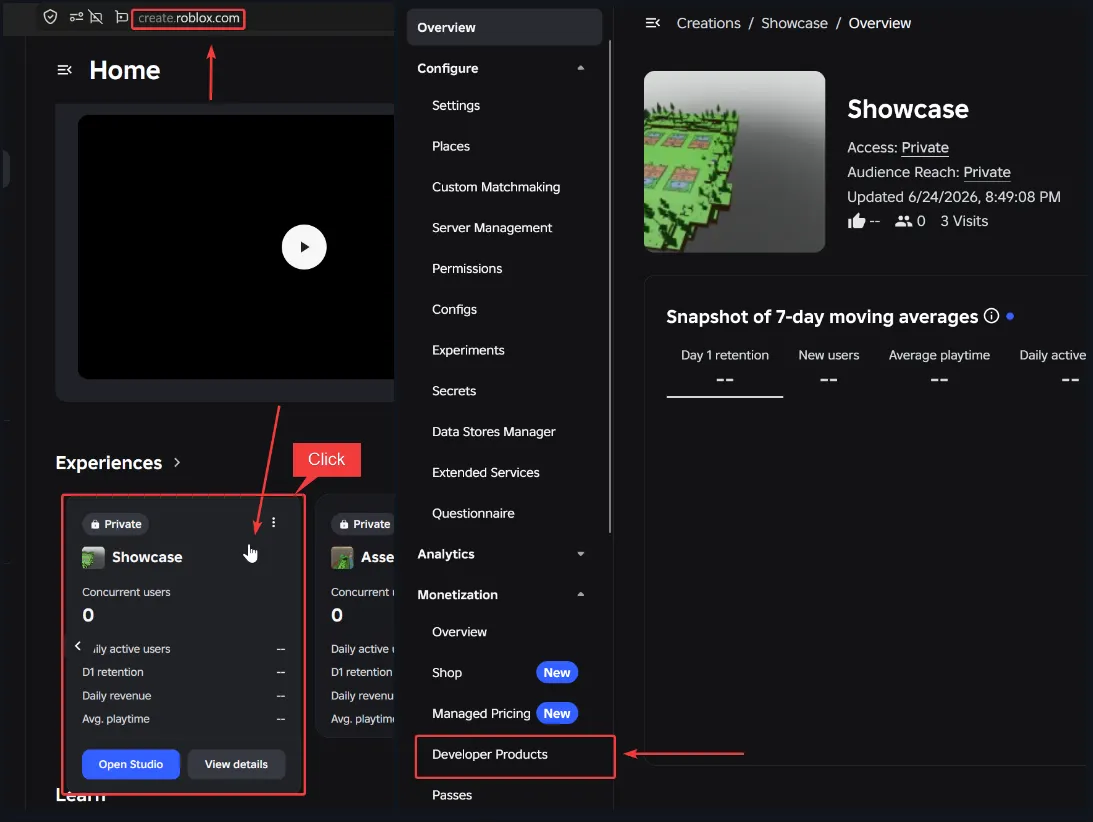
Task: Open Managed Pricing page
Action: pos(481,713)
